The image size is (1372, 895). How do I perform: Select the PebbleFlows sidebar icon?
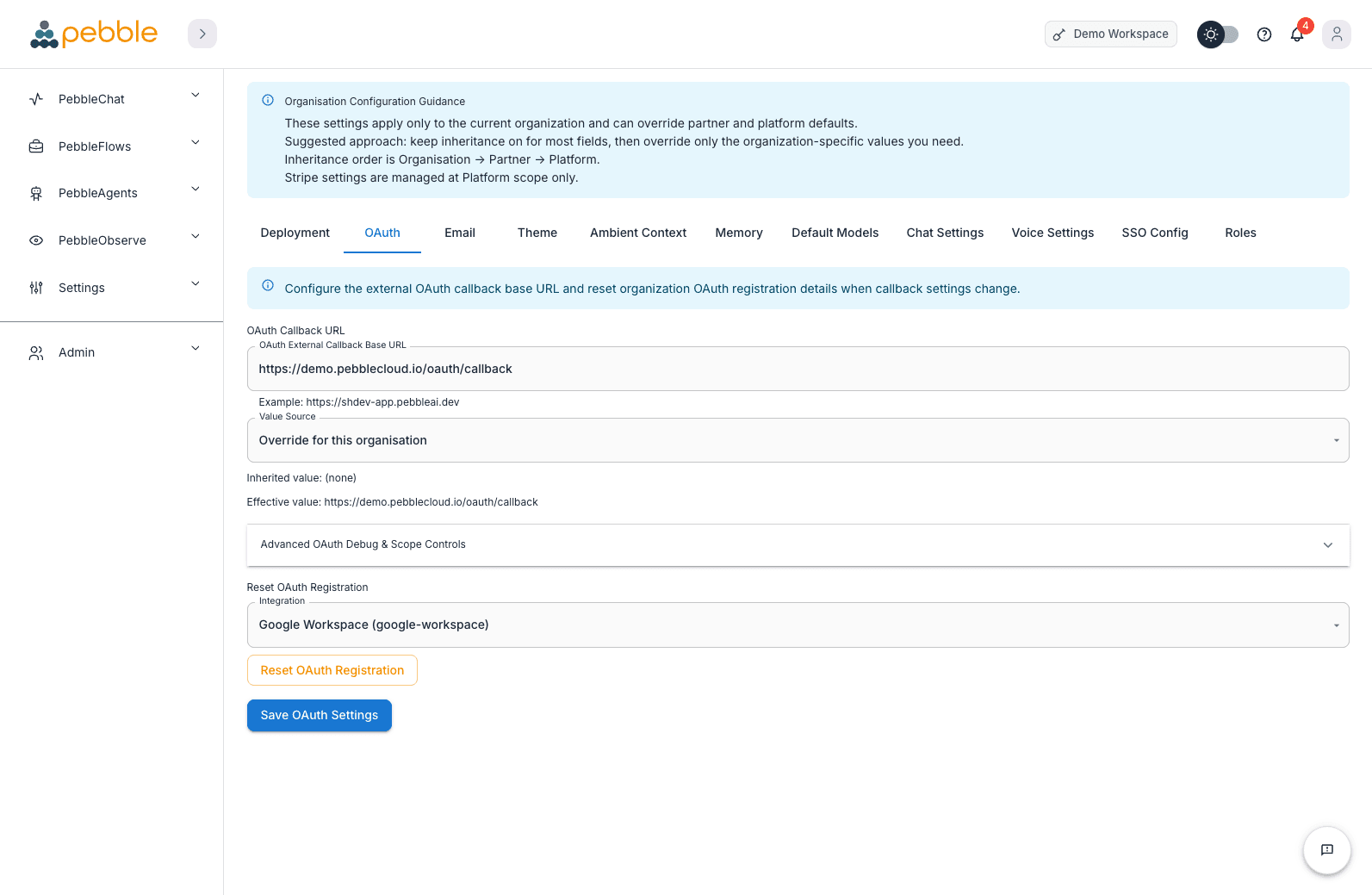click(35, 146)
